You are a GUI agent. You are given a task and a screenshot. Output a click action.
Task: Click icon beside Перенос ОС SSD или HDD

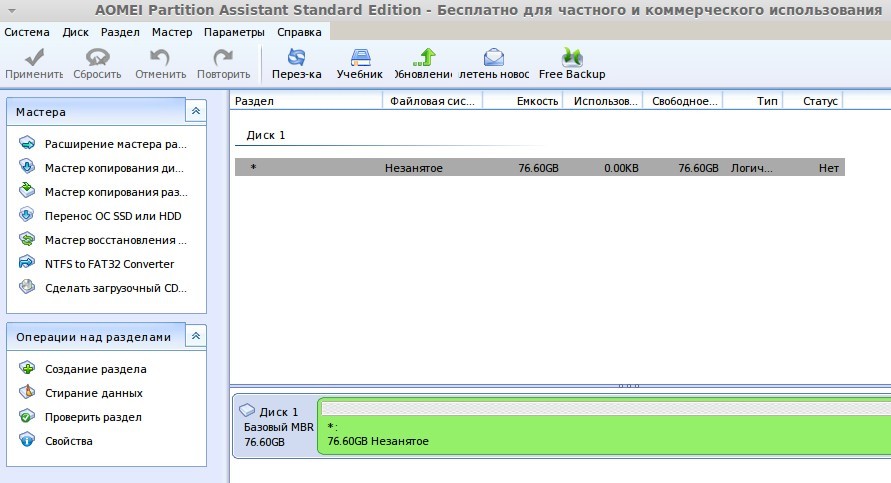click(x=27, y=215)
